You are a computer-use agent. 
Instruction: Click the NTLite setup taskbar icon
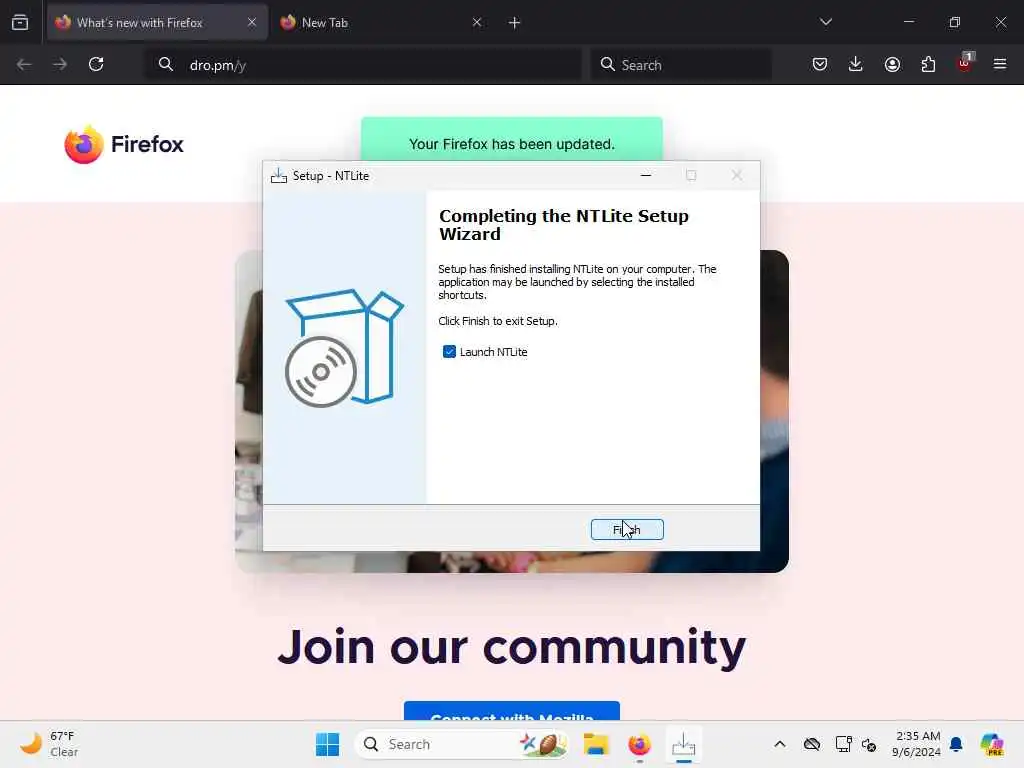(683, 744)
